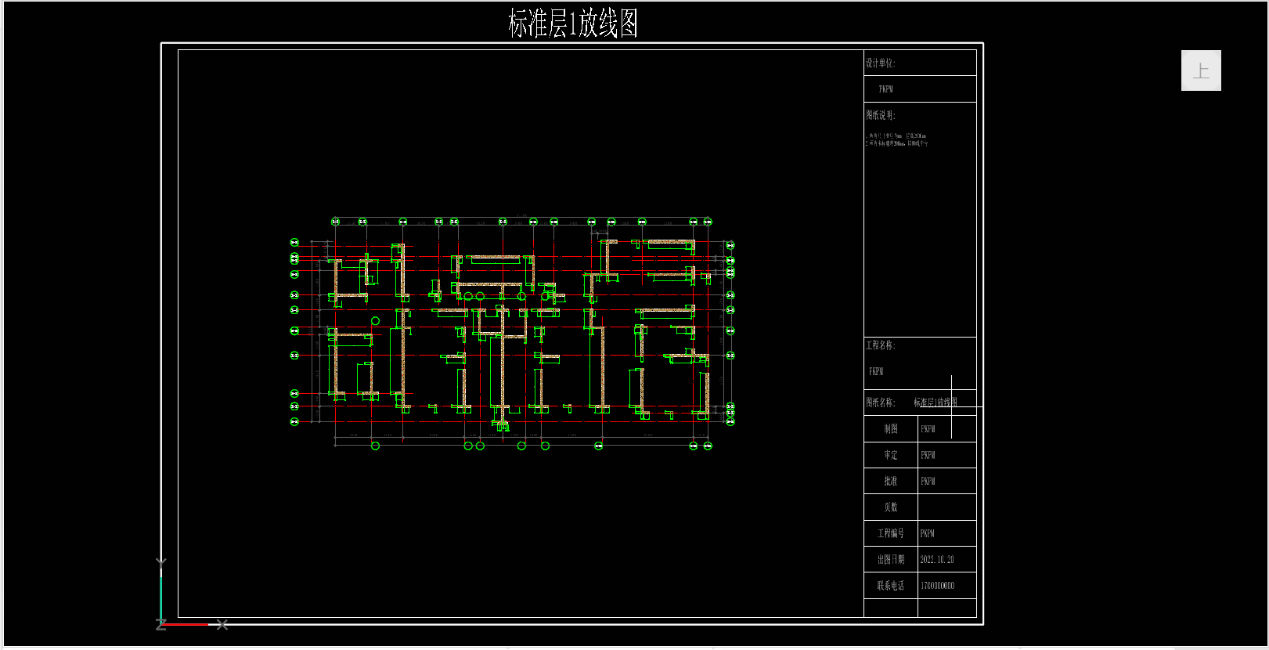Select the 工程名称 label
This screenshot has width=1269, height=650.
(880, 345)
